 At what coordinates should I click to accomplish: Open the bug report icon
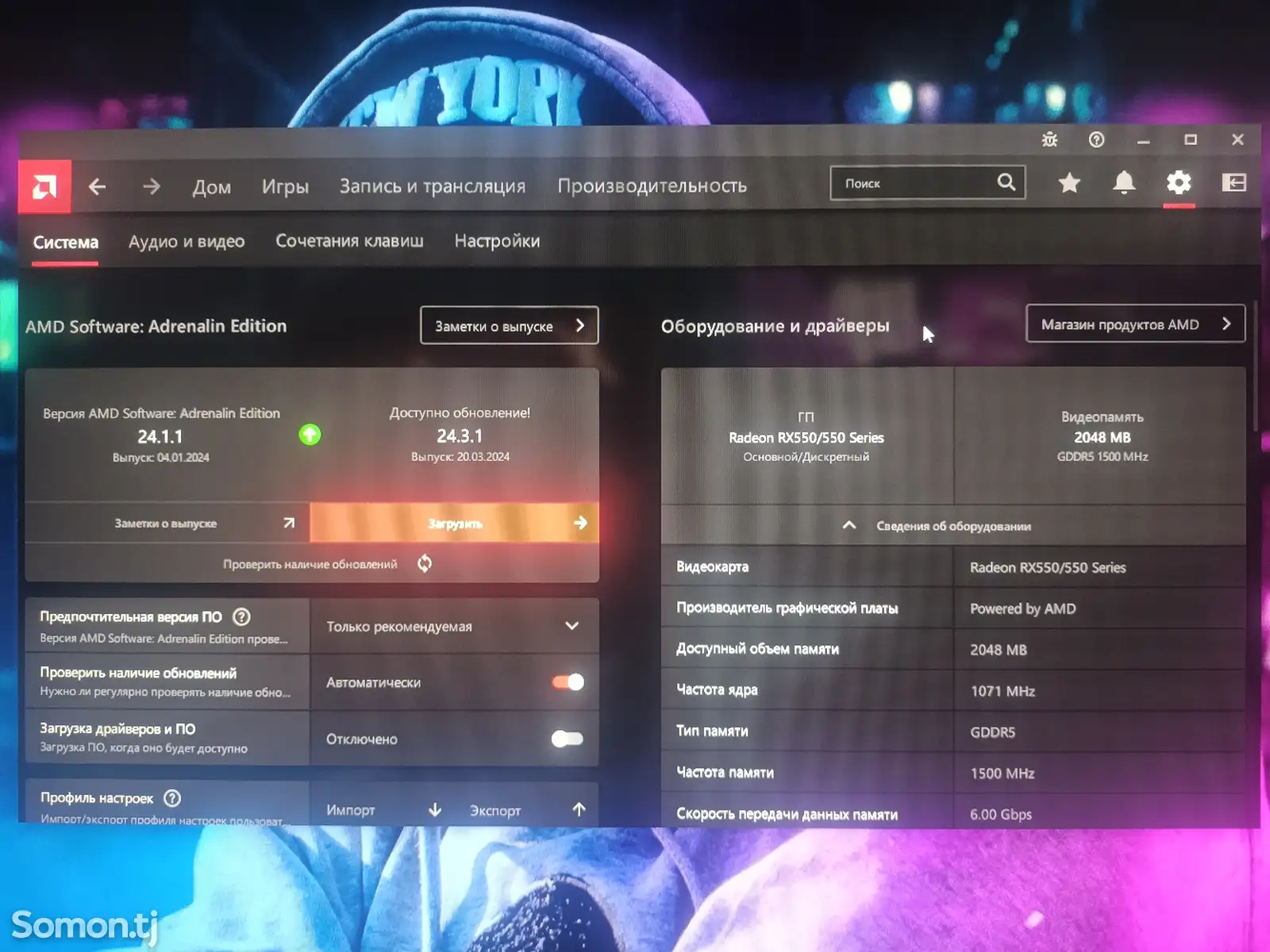click(1049, 140)
